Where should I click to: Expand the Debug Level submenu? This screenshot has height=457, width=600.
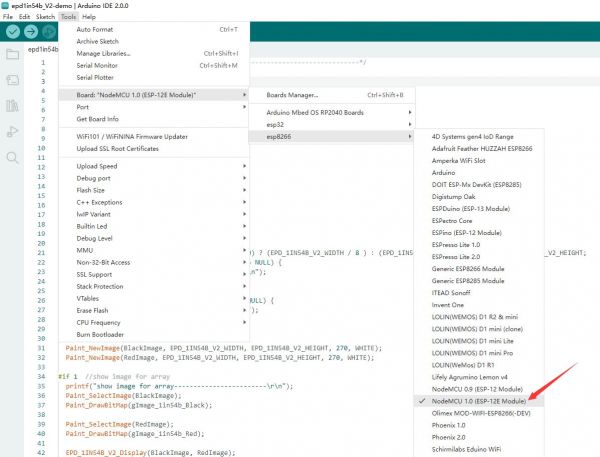pyautogui.click(x=154, y=238)
